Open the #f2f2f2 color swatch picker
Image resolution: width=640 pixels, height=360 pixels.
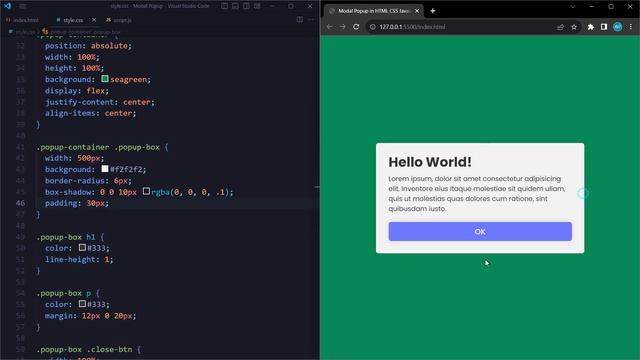[x=105, y=169]
